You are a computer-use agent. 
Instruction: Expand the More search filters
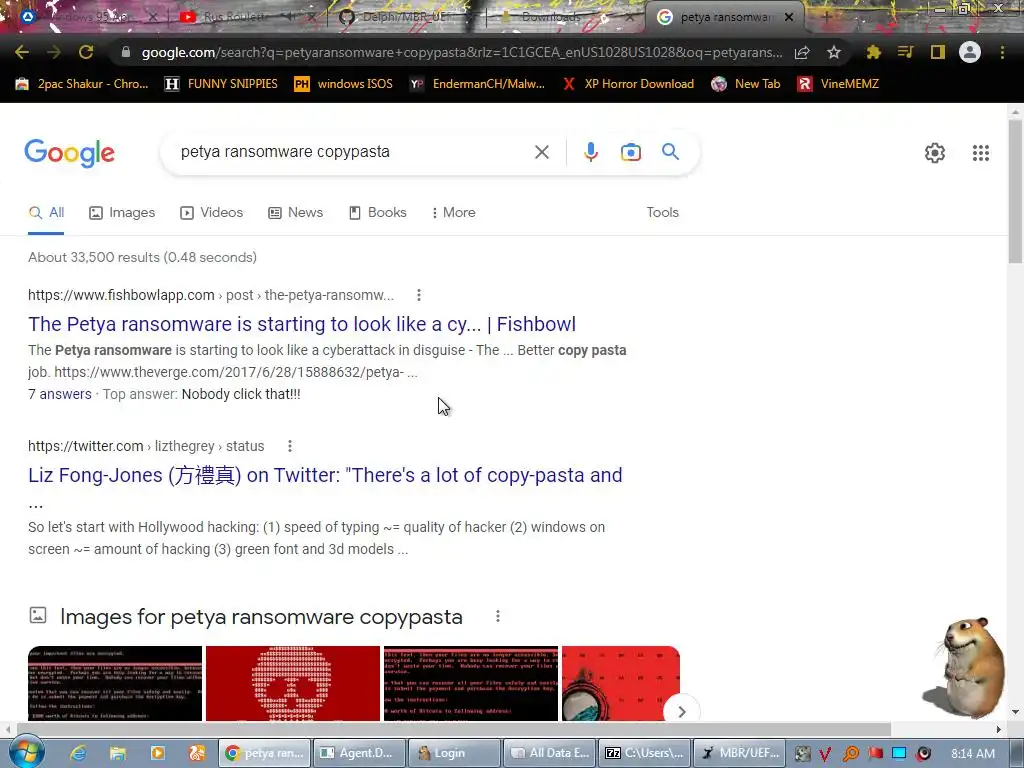click(453, 213)
